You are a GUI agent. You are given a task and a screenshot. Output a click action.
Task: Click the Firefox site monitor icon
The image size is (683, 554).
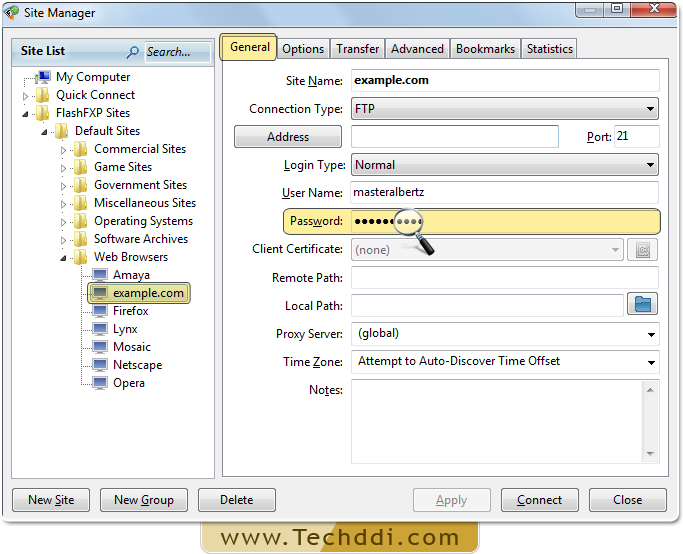click(x=100, y=311)
